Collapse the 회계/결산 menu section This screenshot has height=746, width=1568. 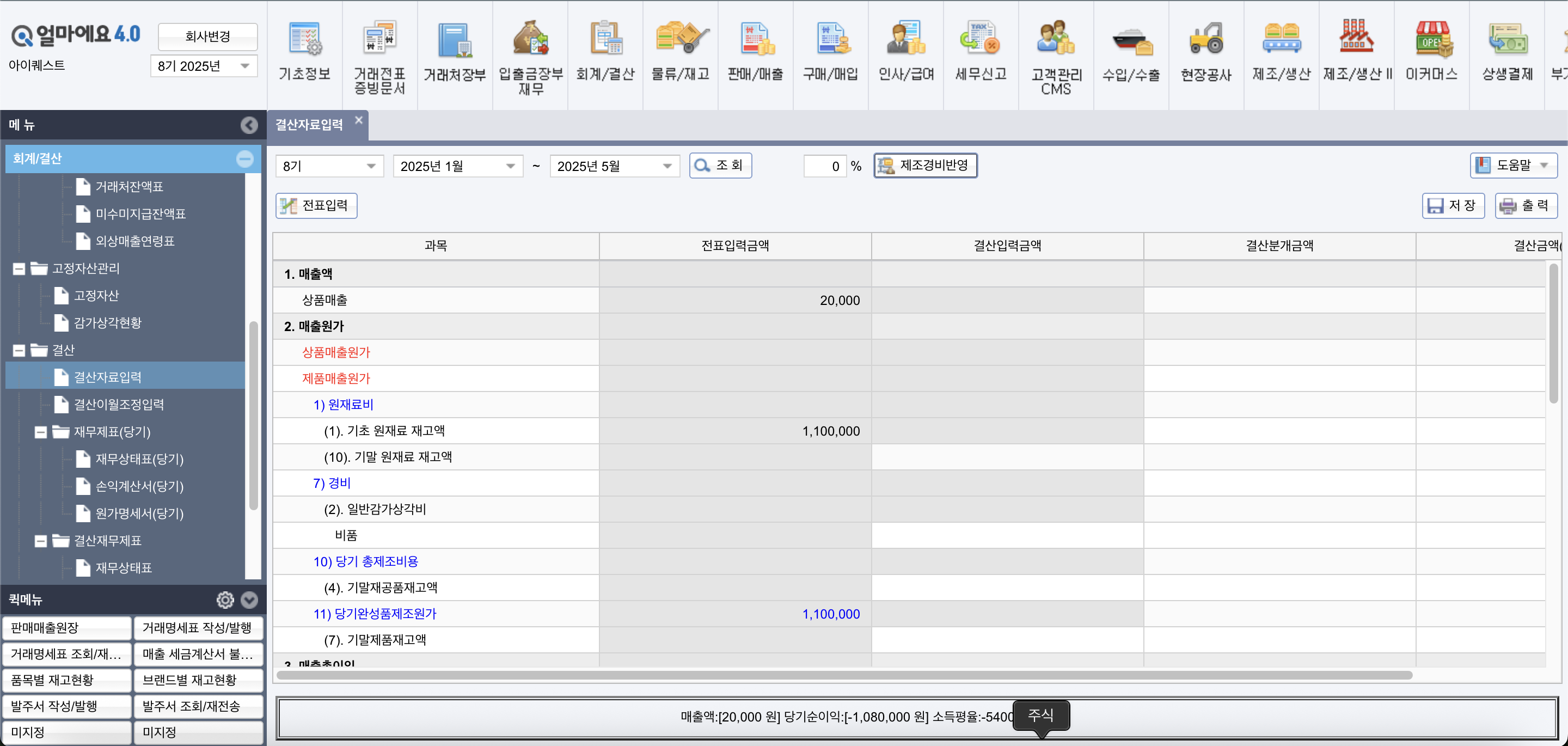point(244,159)
